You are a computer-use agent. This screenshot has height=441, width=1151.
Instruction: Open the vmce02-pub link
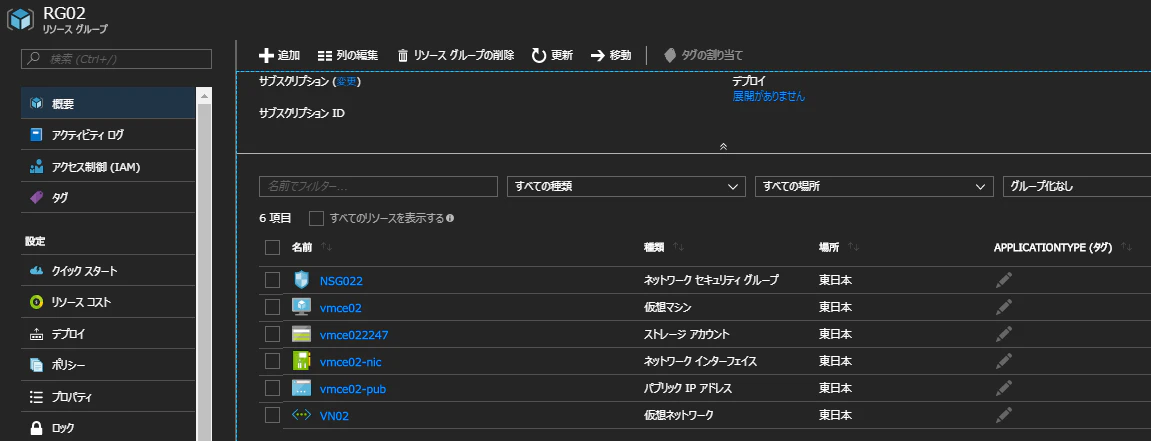353,389
